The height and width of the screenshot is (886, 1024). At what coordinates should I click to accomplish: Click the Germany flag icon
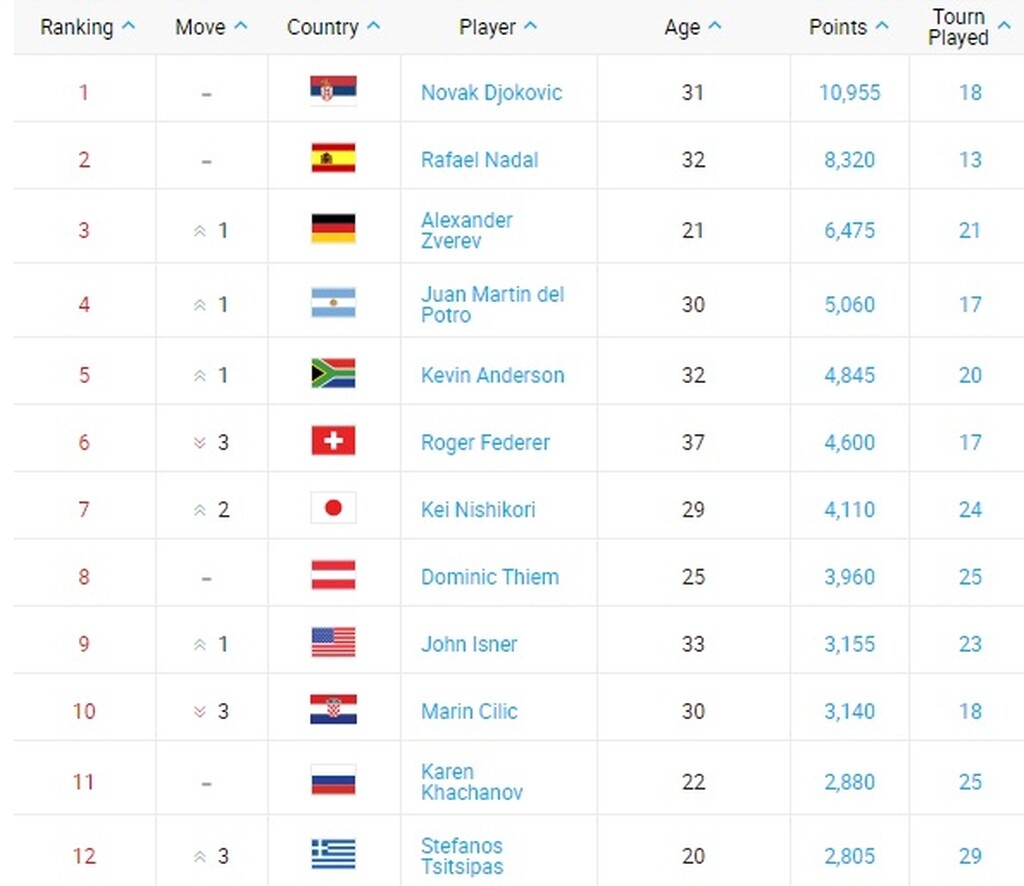click(x=333, y=229)
